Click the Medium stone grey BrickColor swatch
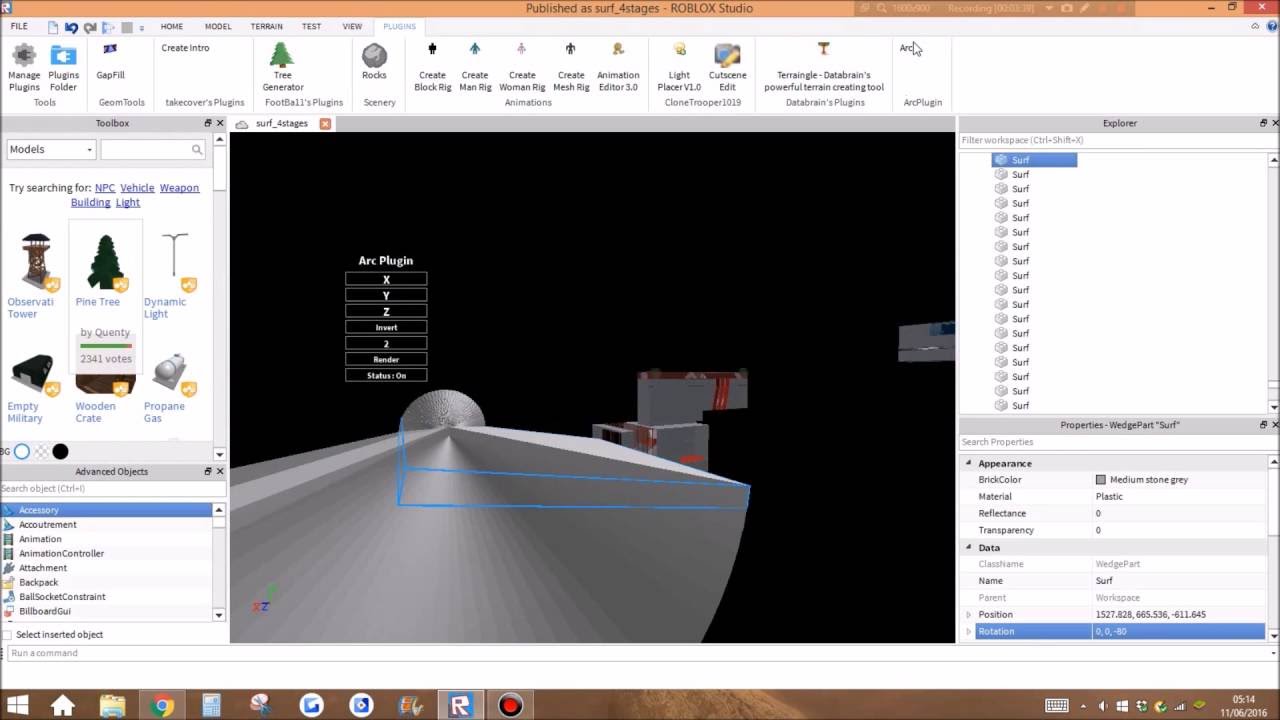 pos(1101,480)
